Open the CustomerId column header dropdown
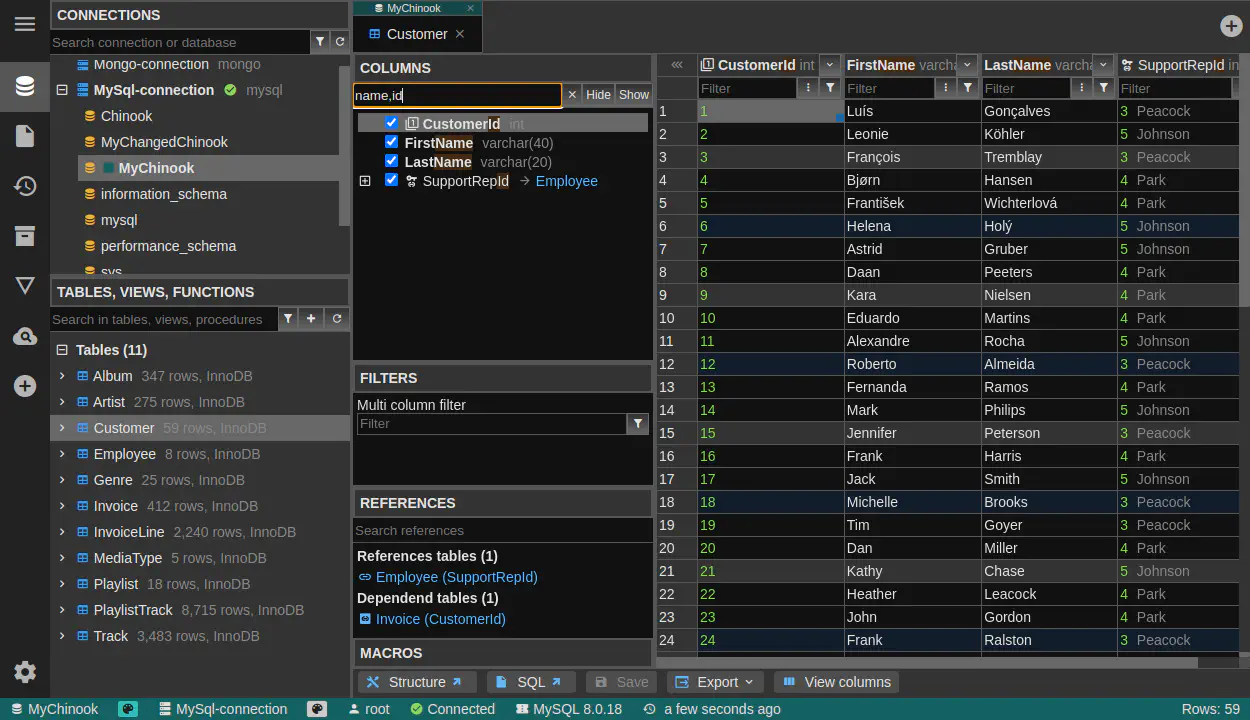The image size is (1250, 720). point(830,64)
